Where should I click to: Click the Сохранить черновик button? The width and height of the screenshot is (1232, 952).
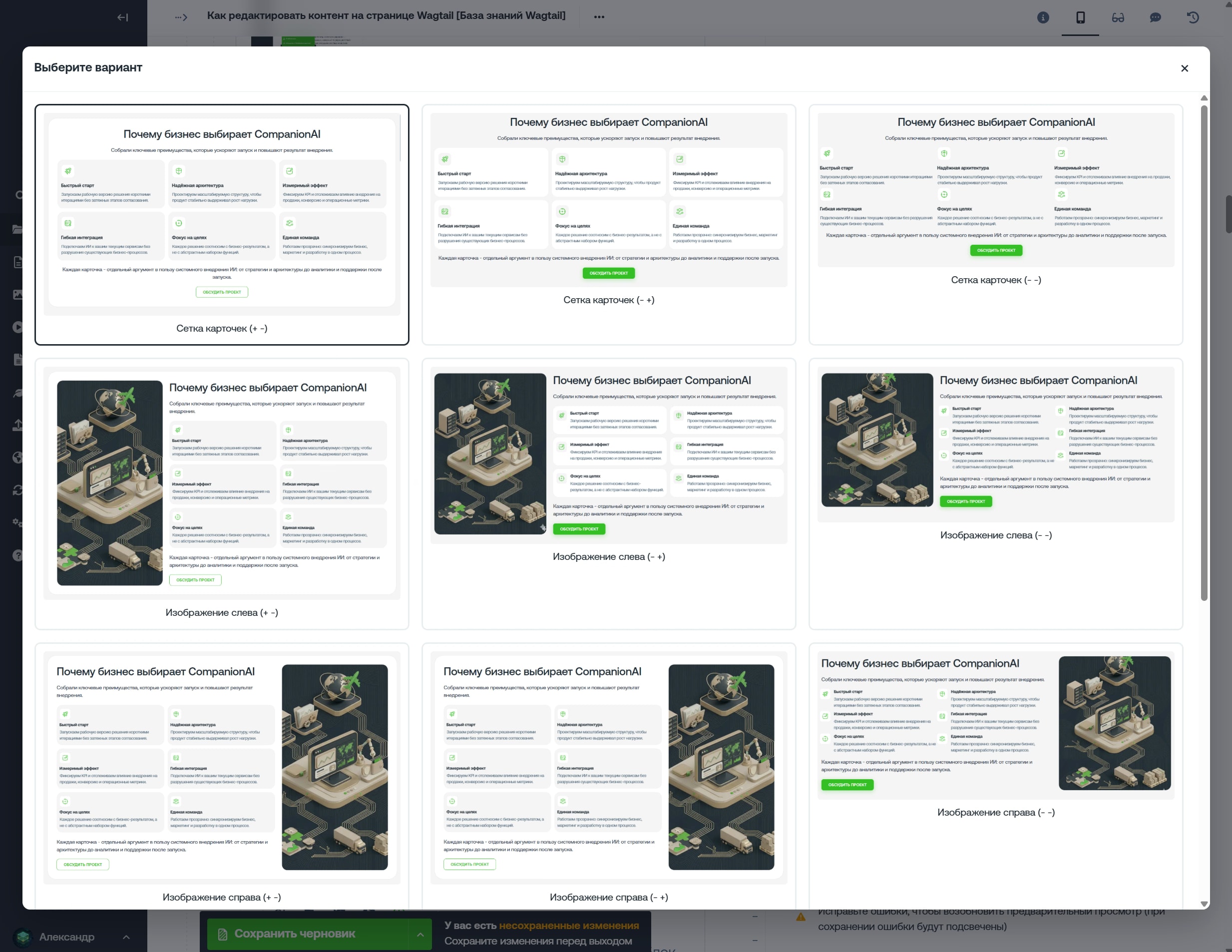point(308,934)
